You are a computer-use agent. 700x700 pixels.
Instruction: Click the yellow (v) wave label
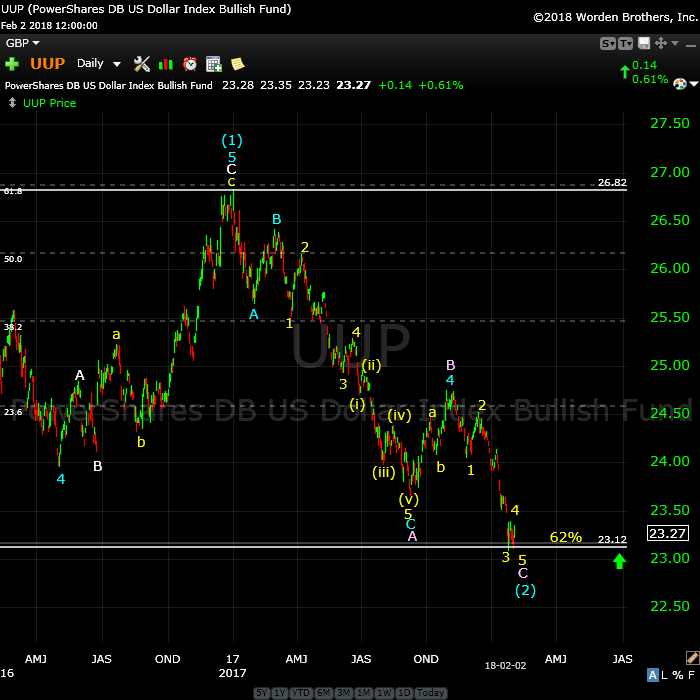pos(409,499)
